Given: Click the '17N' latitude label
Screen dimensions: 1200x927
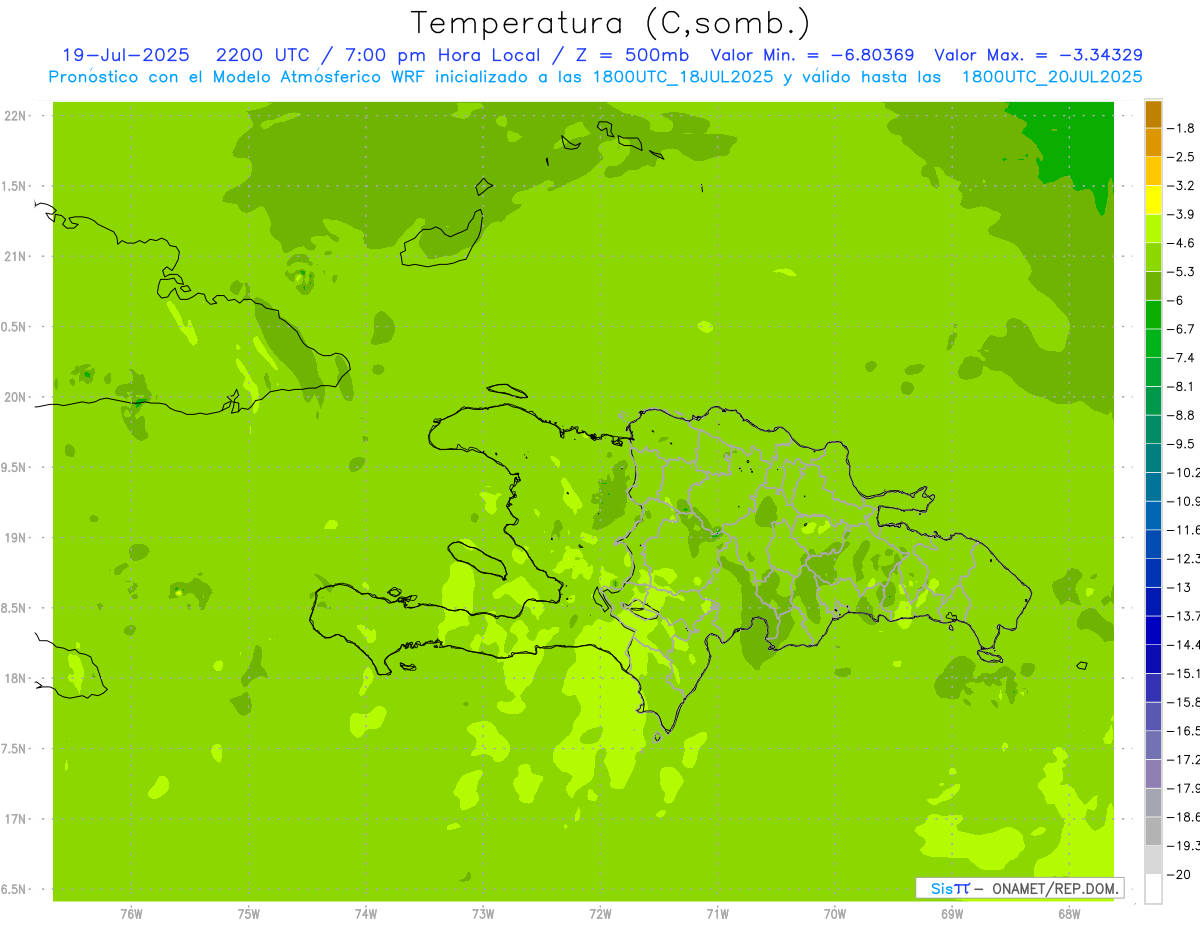Looking at the screenshot, I should 17,819.
